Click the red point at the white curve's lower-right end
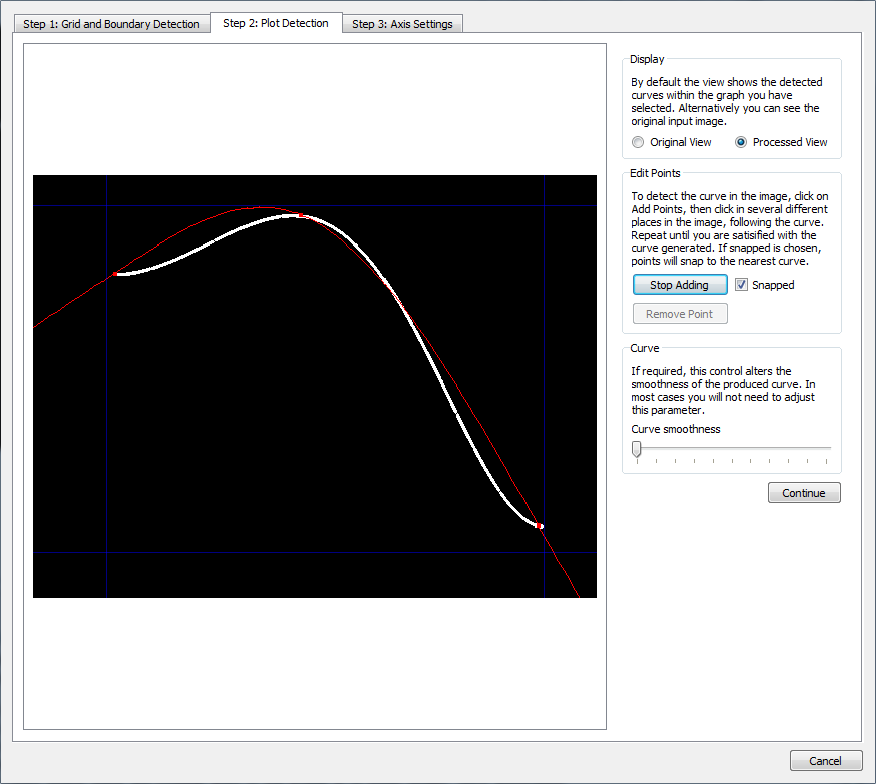Image resolution: width=876 pixels, height=784 pixels. [540, 525]
